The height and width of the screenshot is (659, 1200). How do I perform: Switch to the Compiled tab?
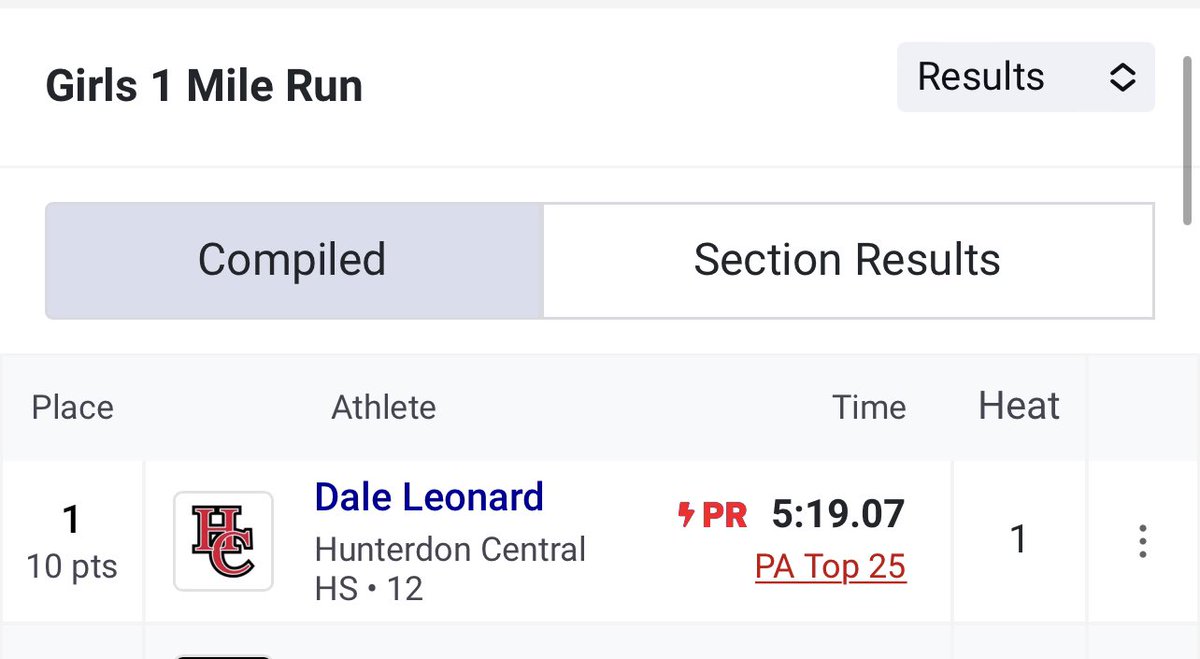294,261
